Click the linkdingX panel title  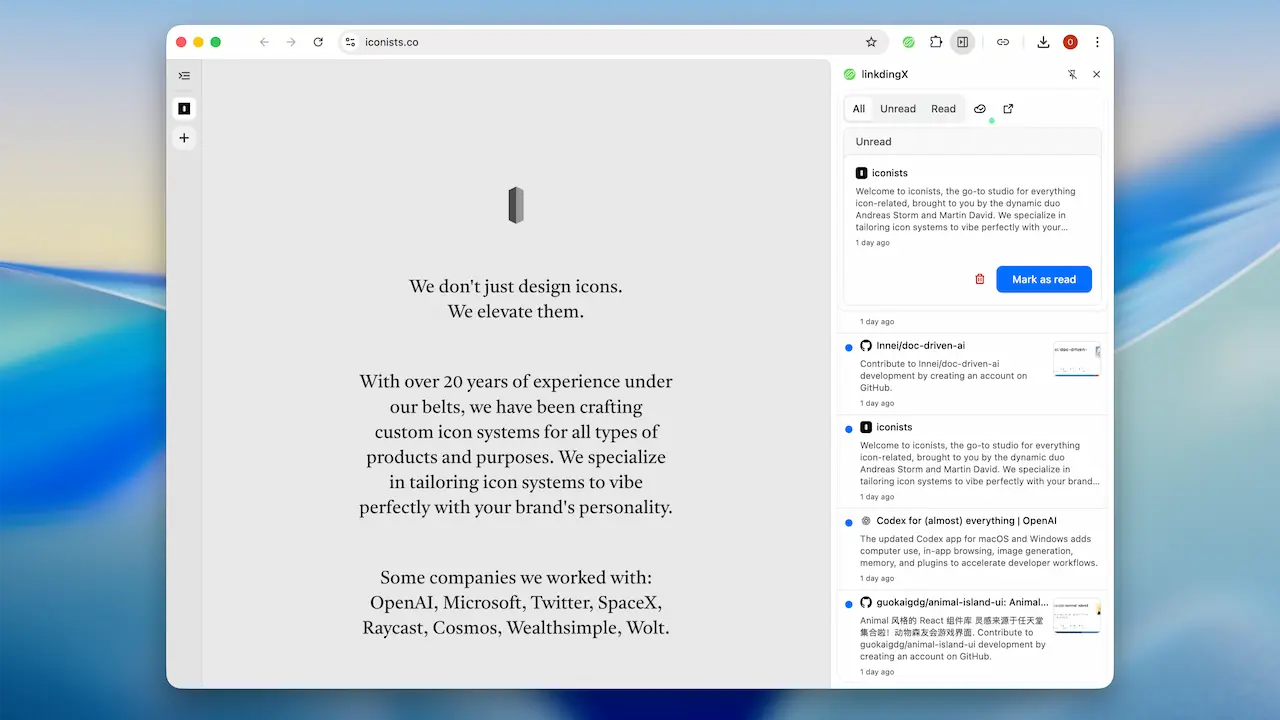(885, 74)
